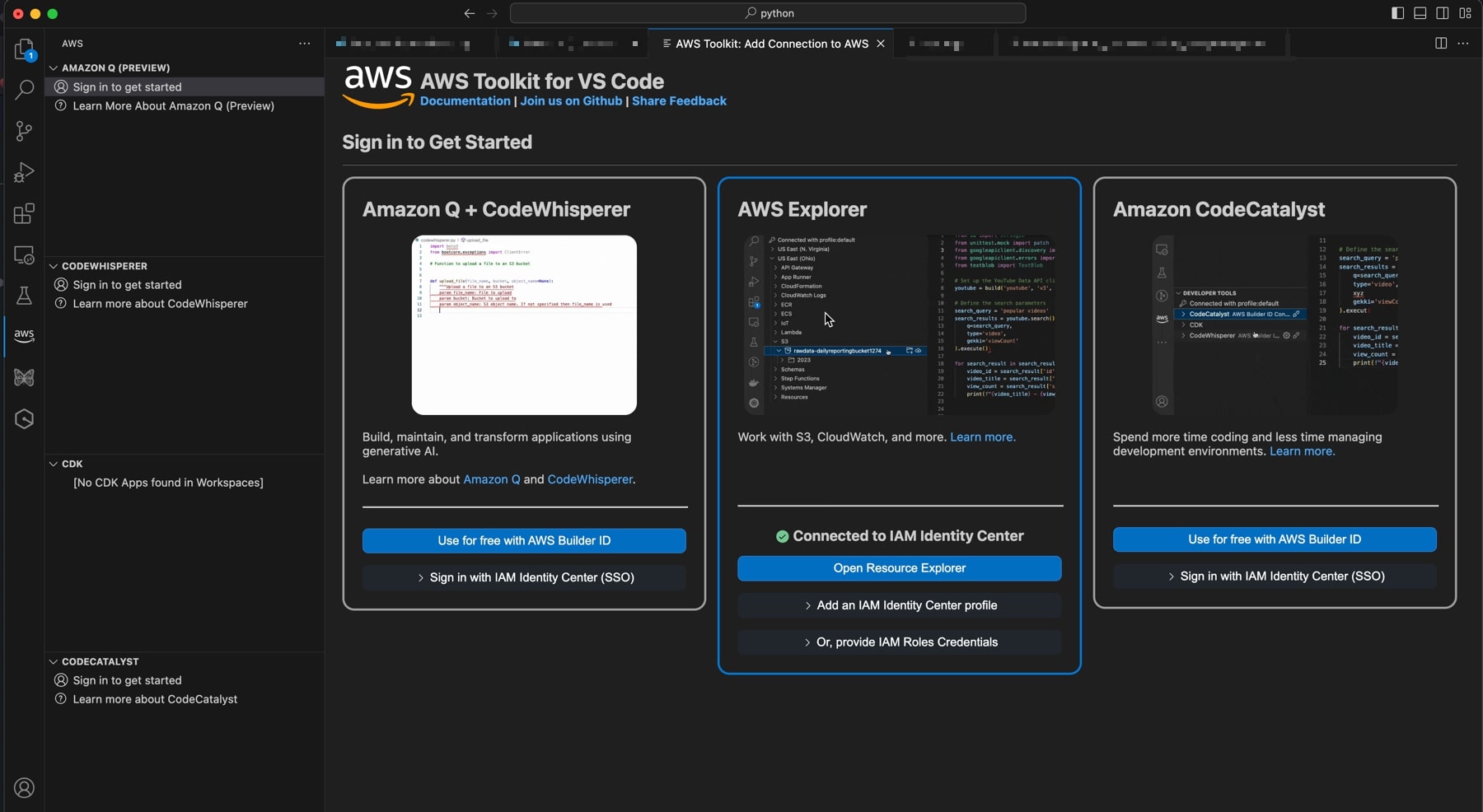Open the Extensions view
This screenshot has height=812, width=1483.
pyautogui.click(x=24, y=213)
